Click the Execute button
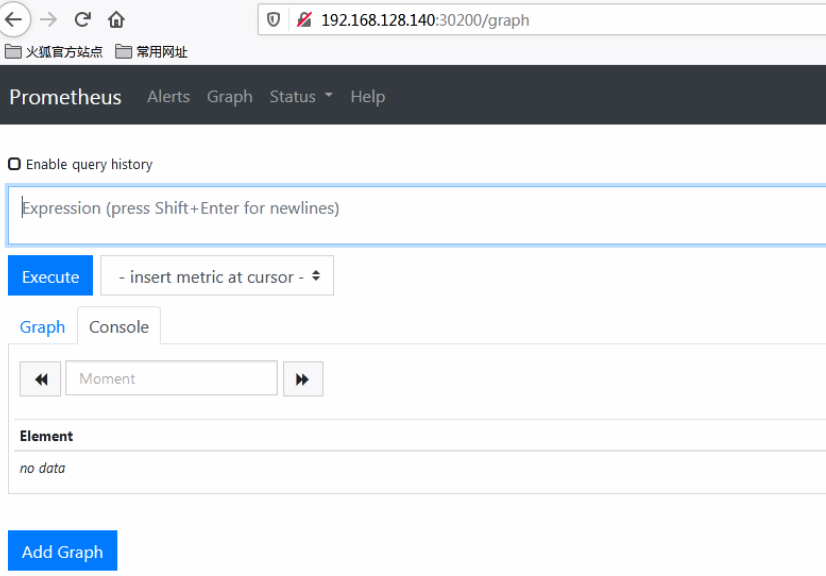826x576 pixels. (x=51, y=276)
